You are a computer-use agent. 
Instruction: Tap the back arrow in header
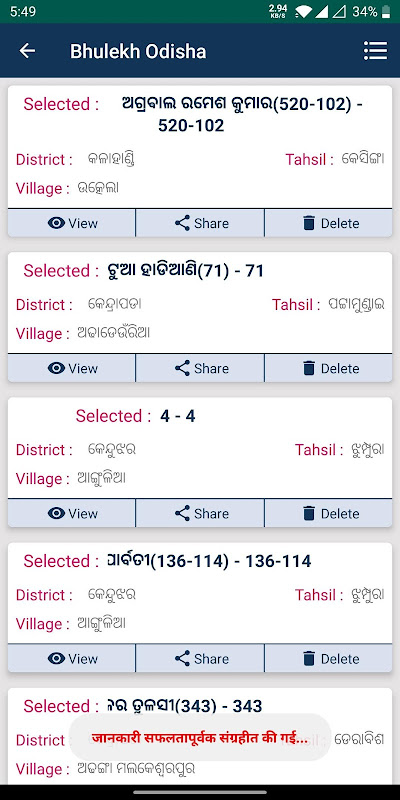point(27,51)
